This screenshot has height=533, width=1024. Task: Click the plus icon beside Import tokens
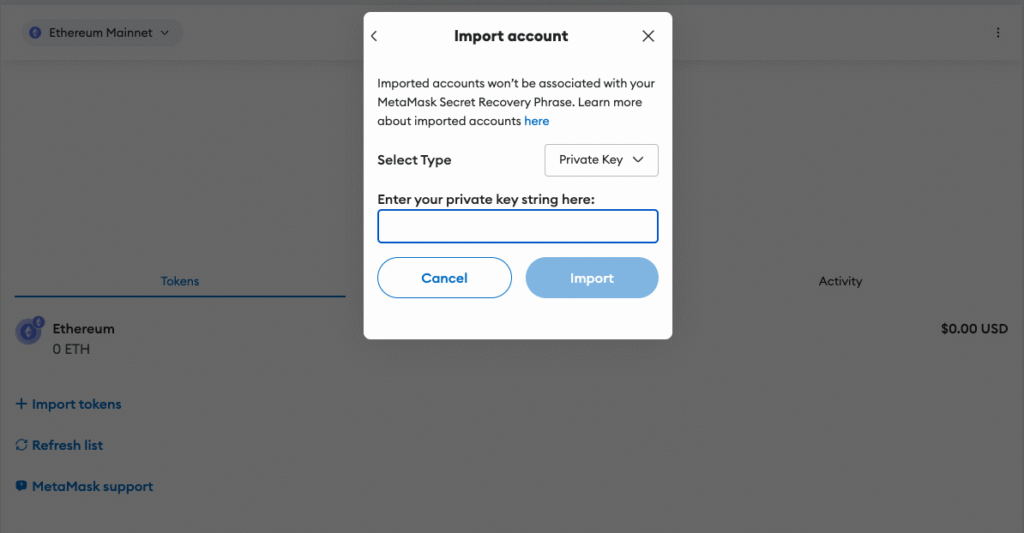pos(22,404)
